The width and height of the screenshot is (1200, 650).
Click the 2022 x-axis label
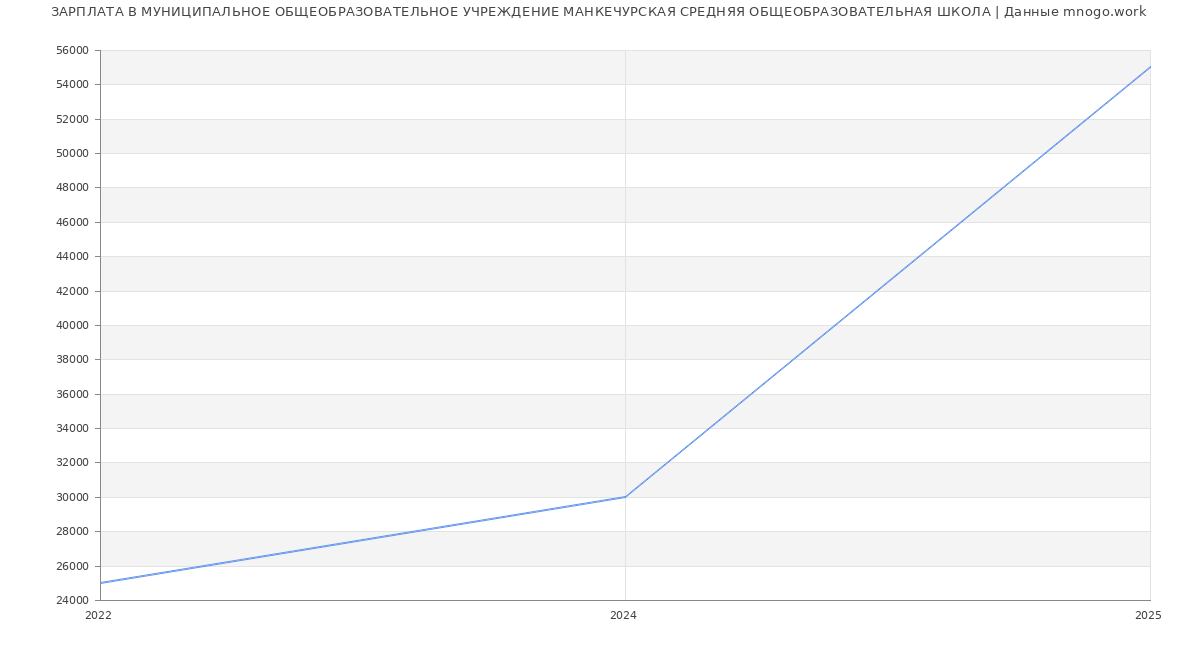tap(99, 616)
